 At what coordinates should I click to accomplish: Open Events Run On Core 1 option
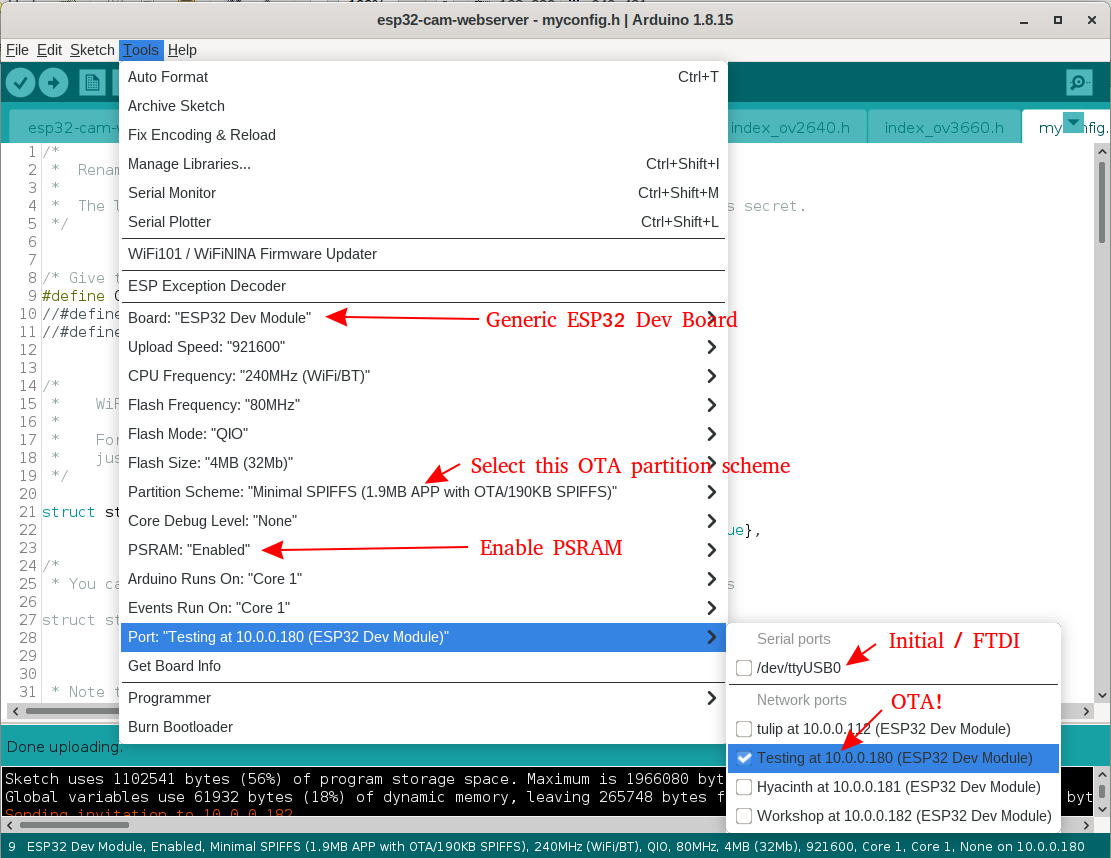(423, 609)
